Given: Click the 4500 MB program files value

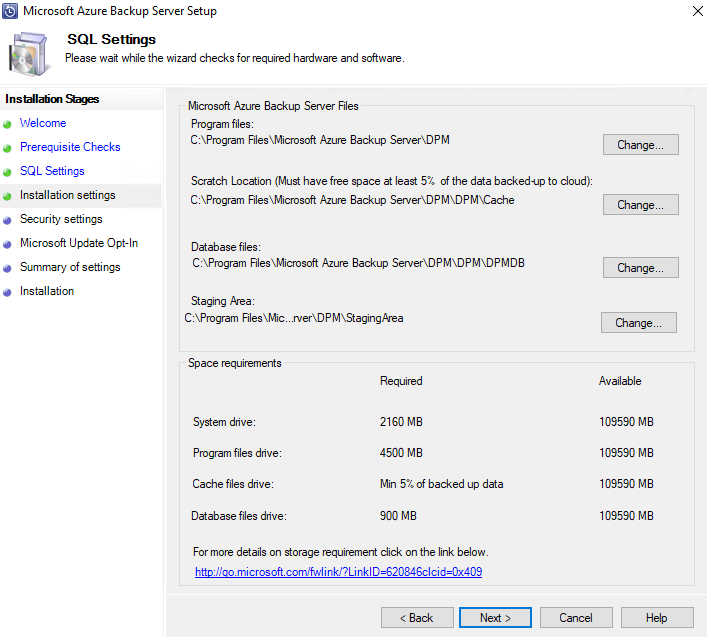Looking at the screenshot, I should pos(401,453).
